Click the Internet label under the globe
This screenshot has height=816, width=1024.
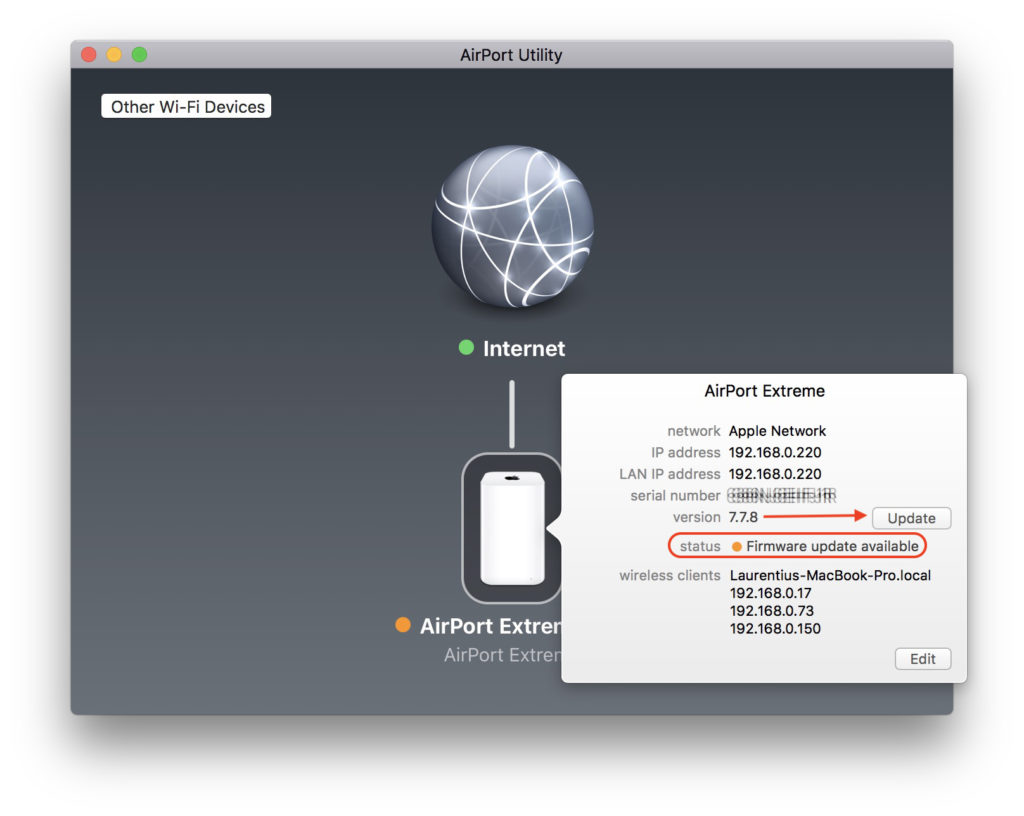pyautogui.click(x=523, y=349)
